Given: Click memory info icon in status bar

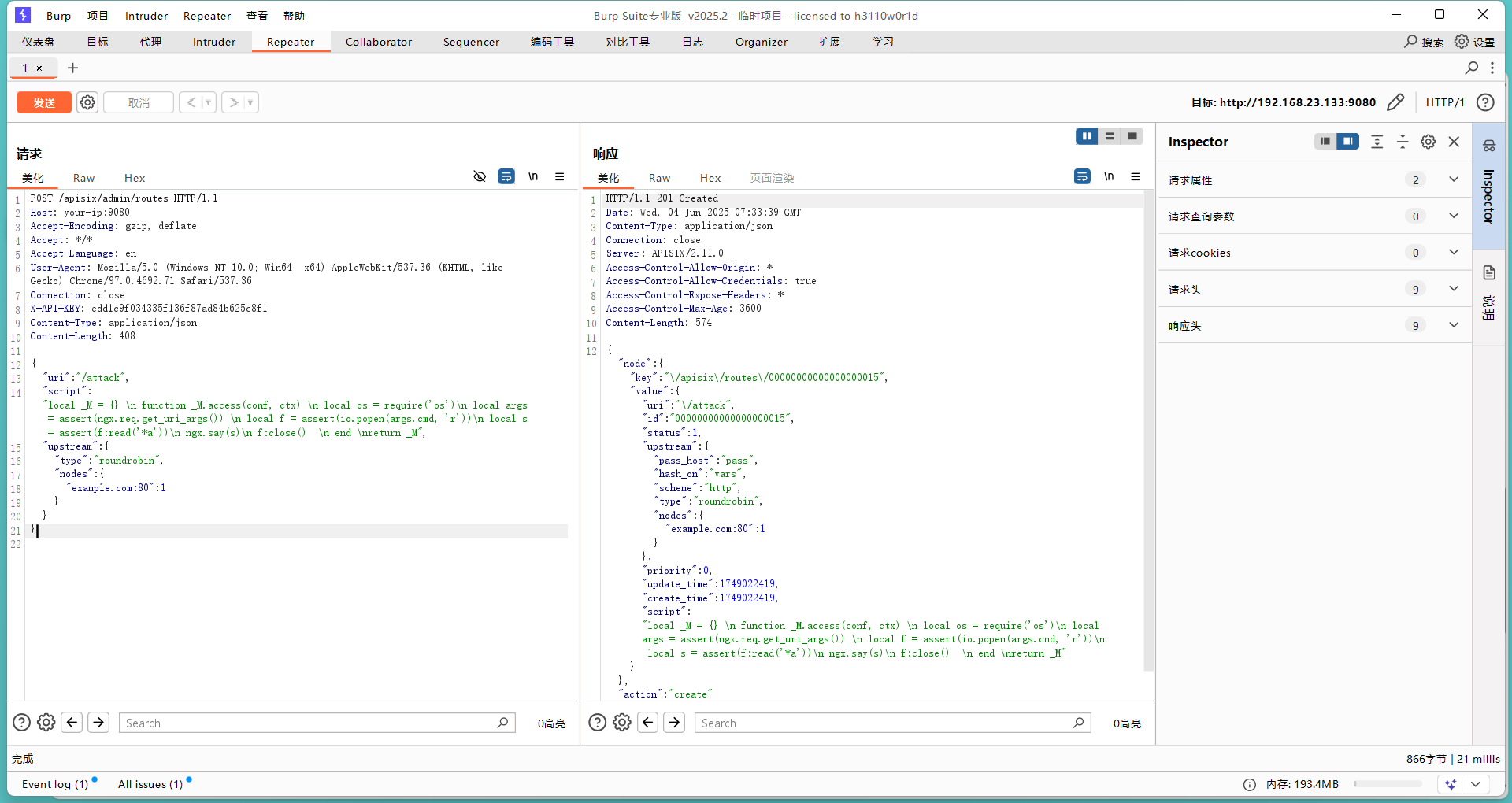Looking at the screenshot, I should click(x=1249, y=784).
